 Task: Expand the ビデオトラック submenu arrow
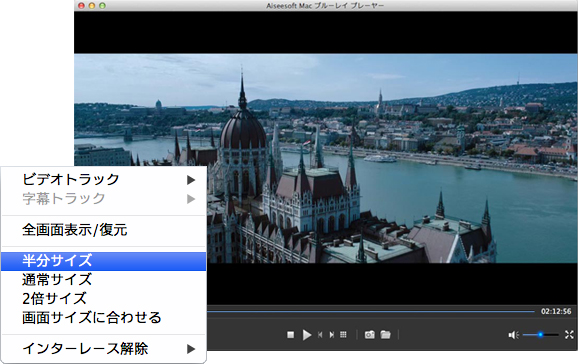click(191, 180)
